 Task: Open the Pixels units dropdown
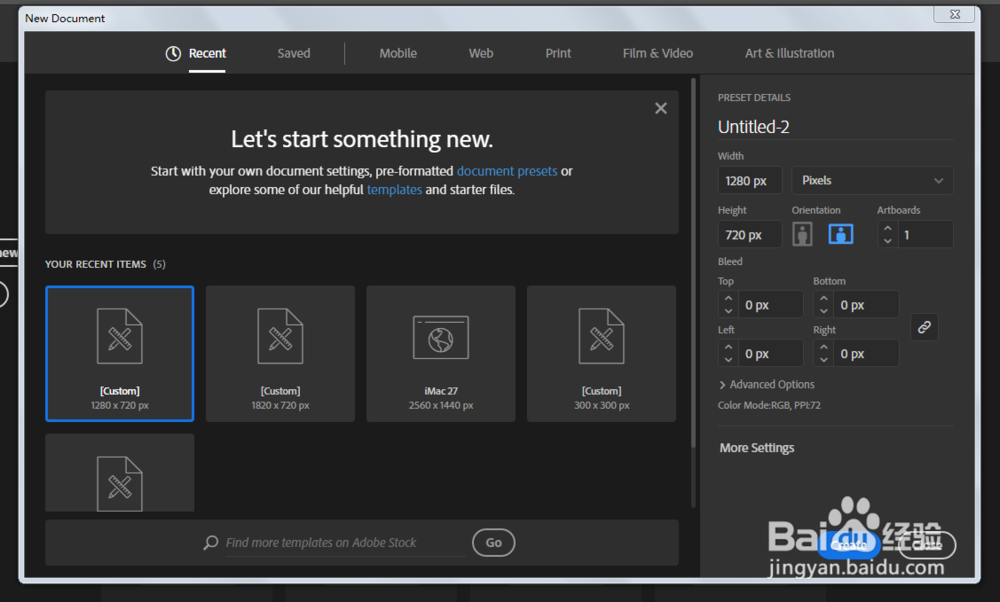point(872,180)
